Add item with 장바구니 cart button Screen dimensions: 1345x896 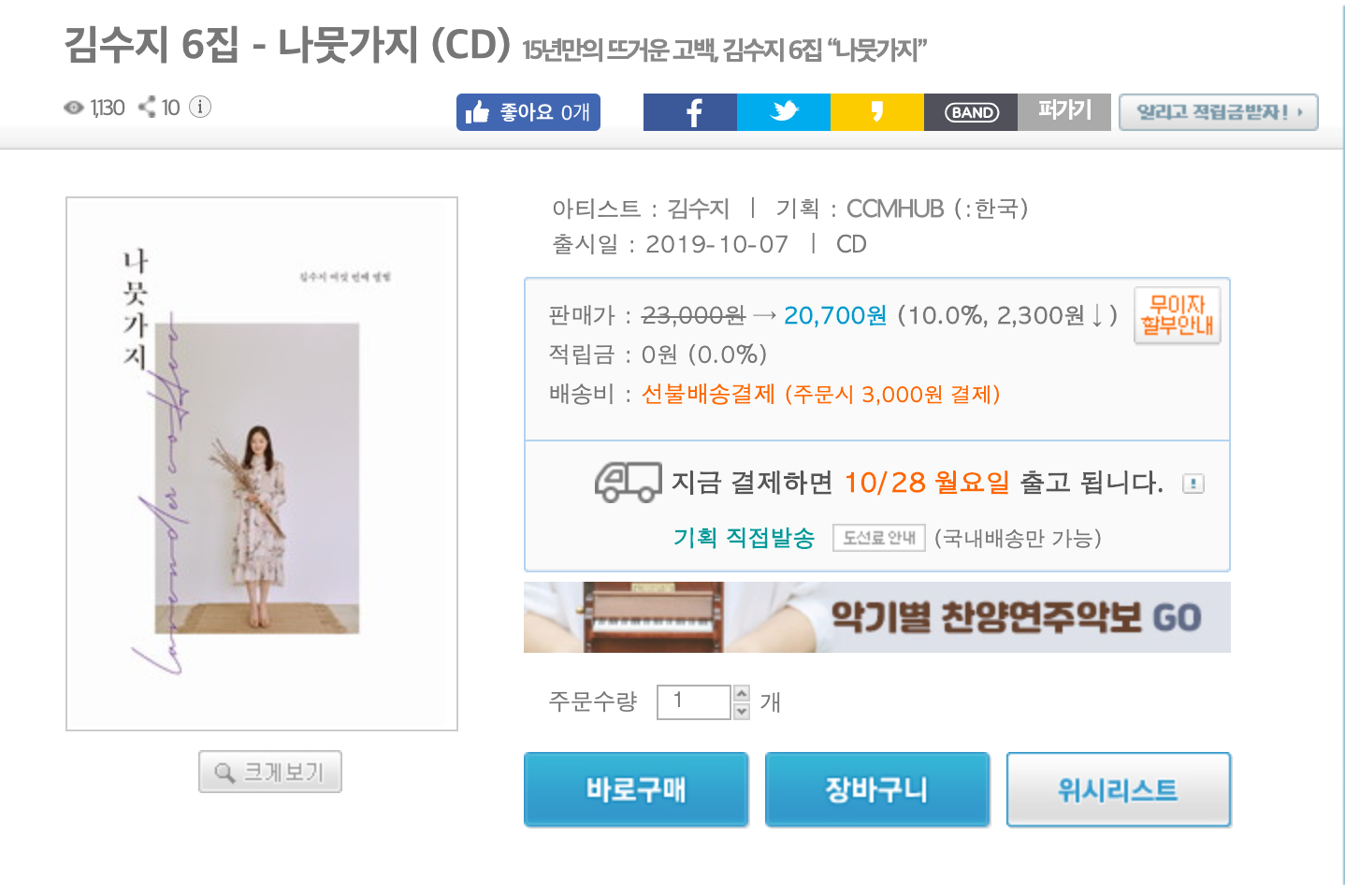pos(877,789)
